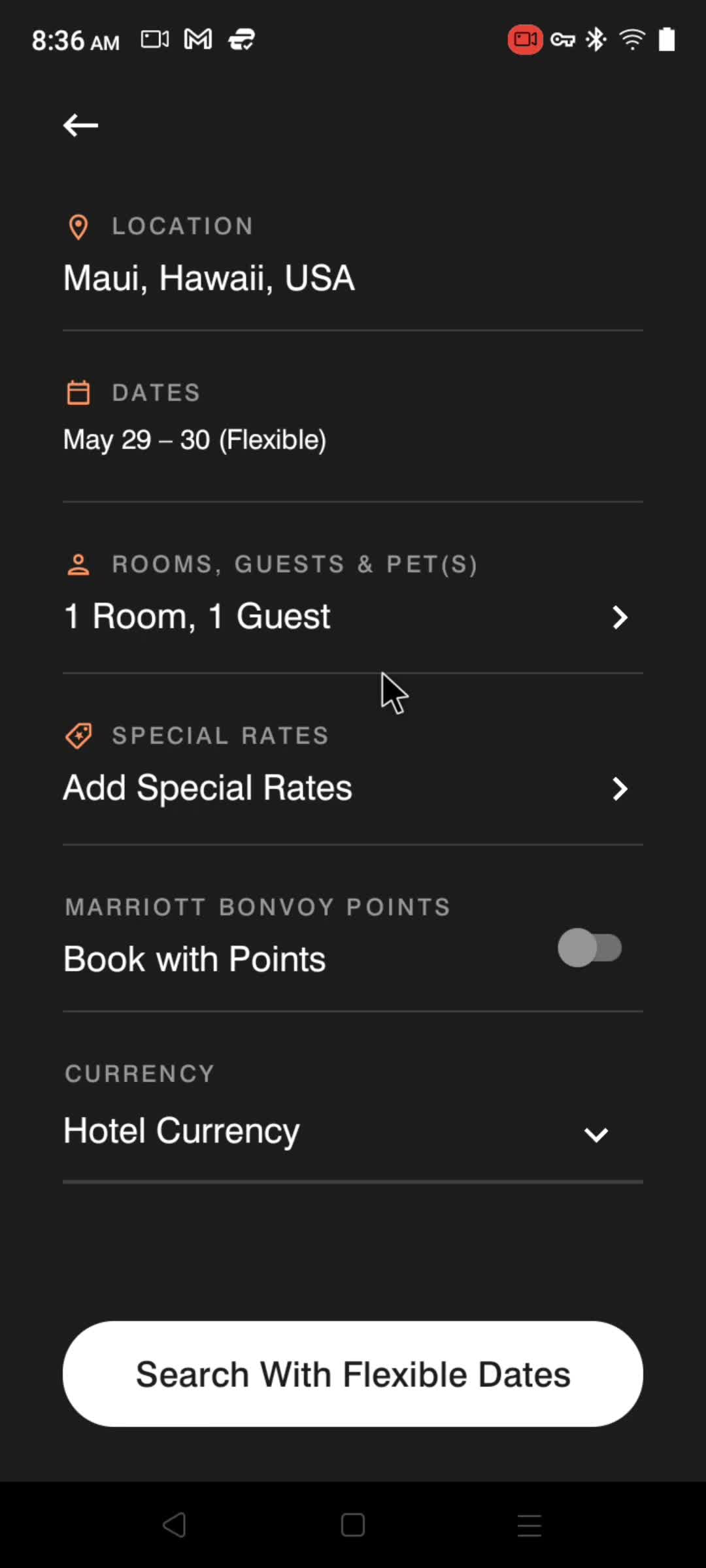Tap the orange calendar dates icon
706x1568 pixels.
point(78,393)
